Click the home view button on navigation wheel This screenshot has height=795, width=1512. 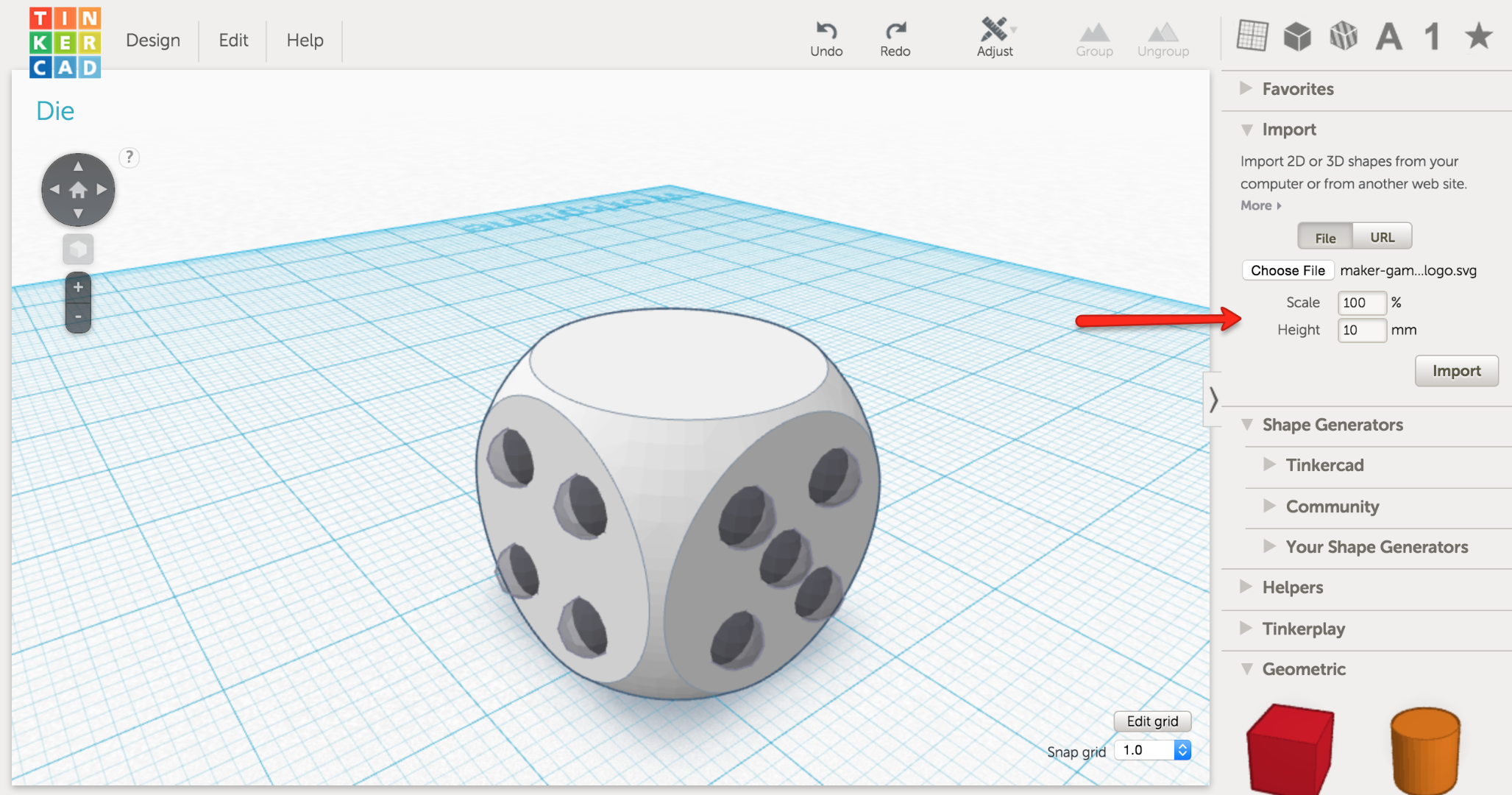[77, 190]
